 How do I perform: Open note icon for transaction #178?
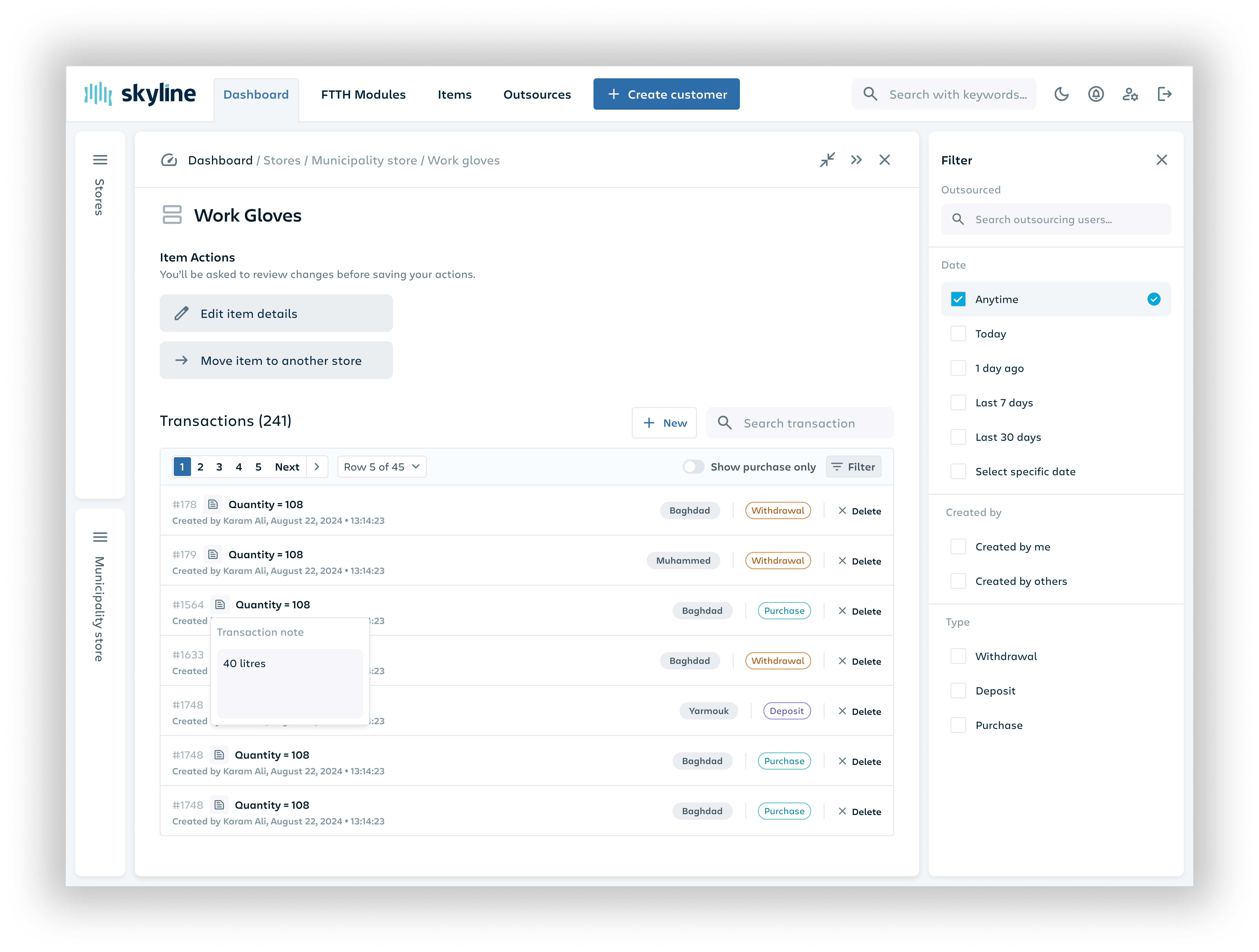213,504
